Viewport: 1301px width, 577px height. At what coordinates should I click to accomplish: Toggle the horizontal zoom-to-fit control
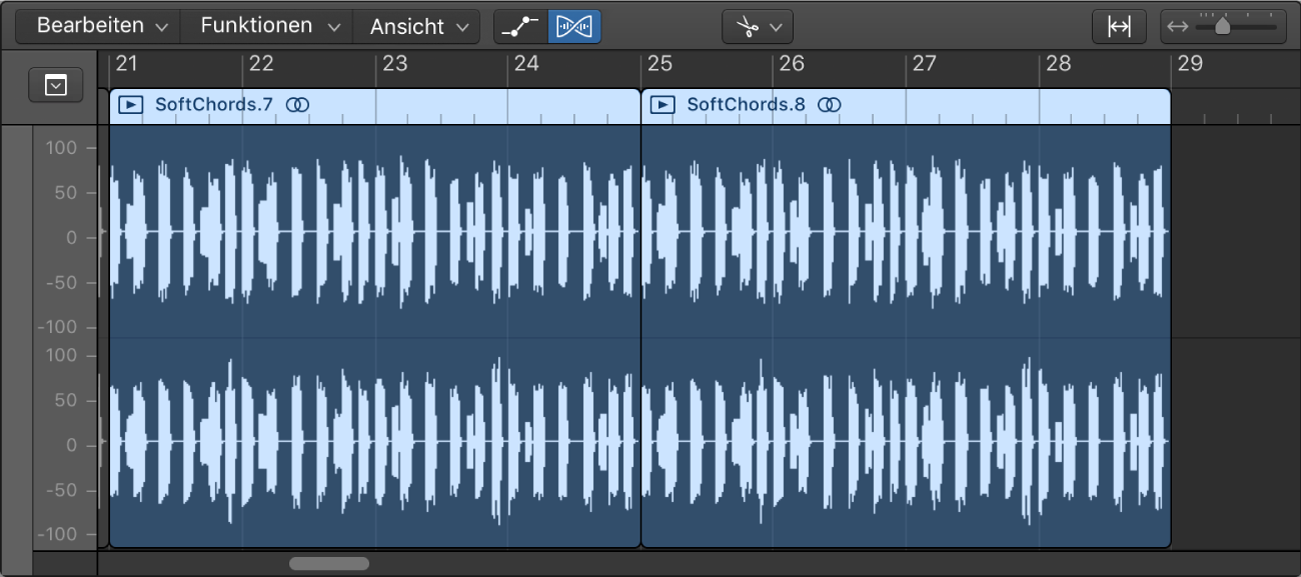click(1119, 26)
